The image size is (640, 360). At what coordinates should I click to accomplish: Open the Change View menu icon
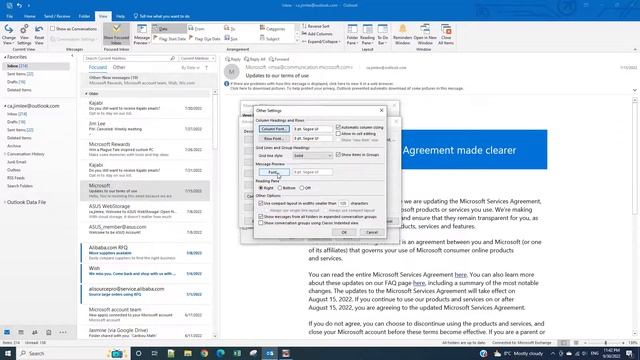pyautogui.click(x=9, y=34)
